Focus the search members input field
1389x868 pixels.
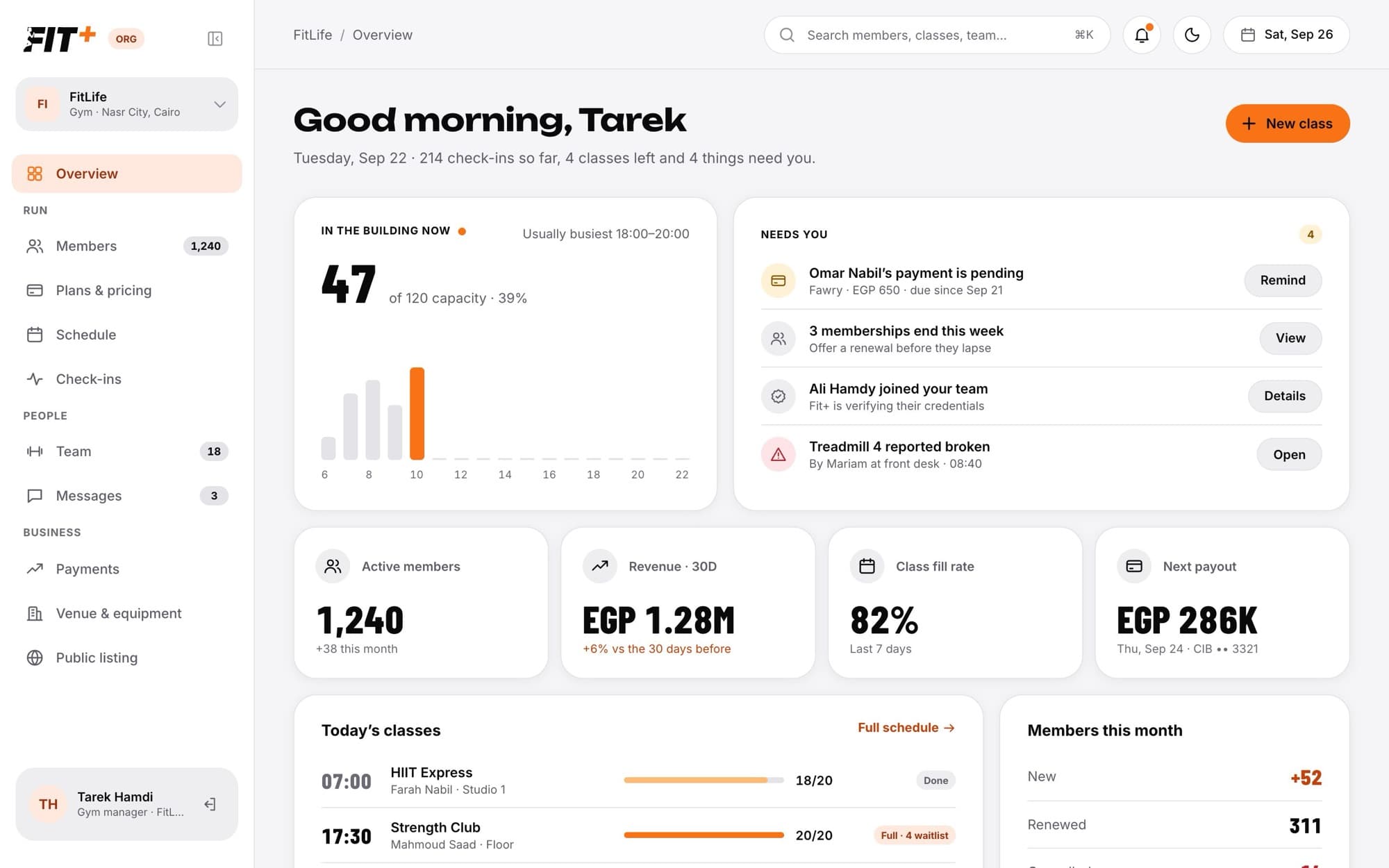coord(937,35)
